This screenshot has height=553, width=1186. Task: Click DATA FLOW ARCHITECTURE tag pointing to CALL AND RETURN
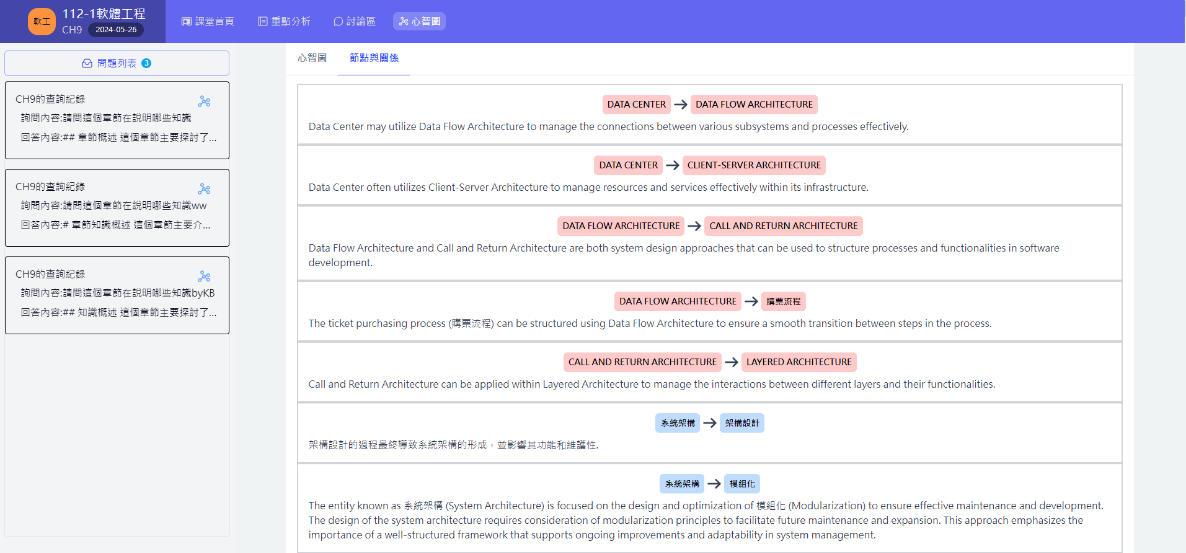(620, 225)
